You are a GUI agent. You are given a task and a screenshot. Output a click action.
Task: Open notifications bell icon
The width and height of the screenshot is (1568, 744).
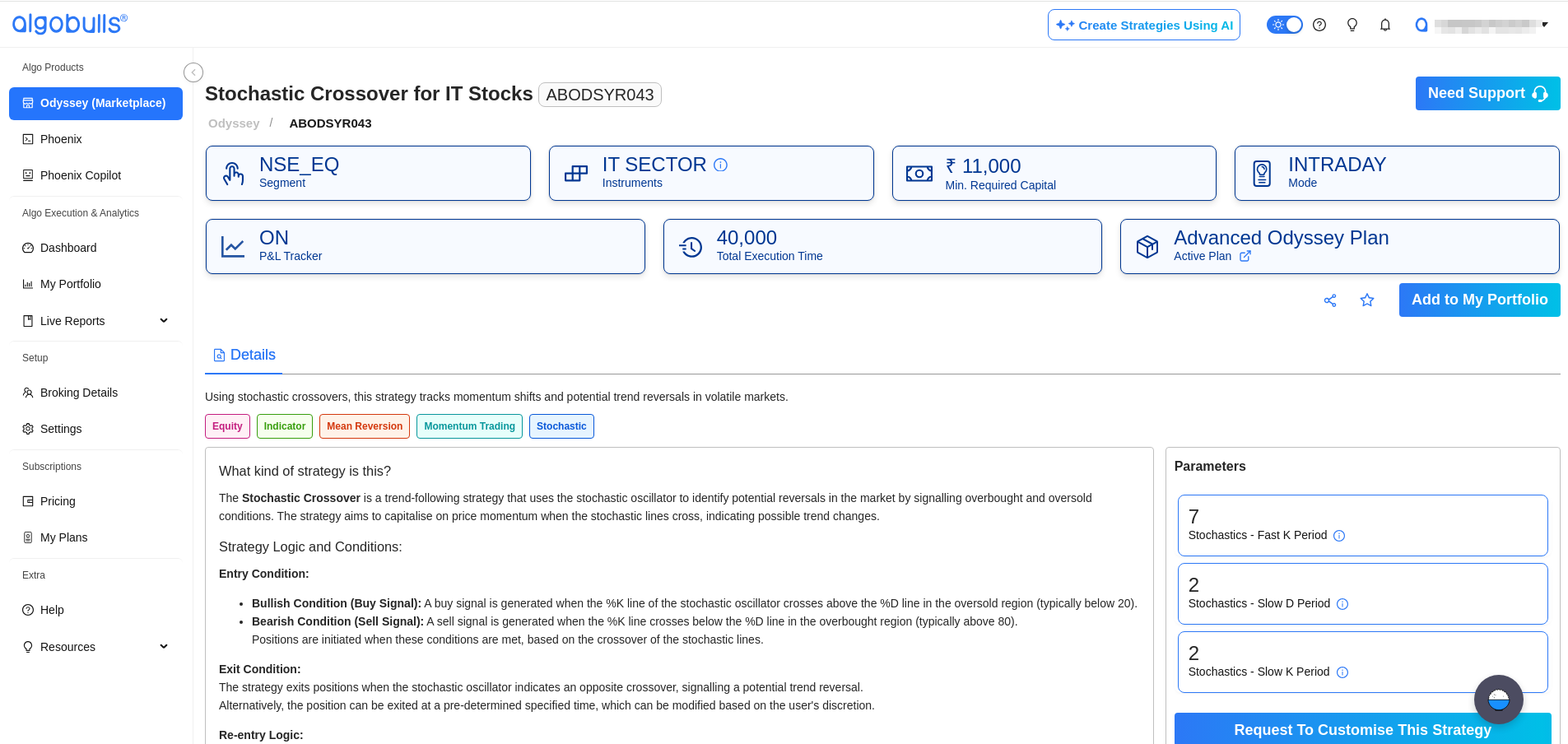tap(1385, 25)
